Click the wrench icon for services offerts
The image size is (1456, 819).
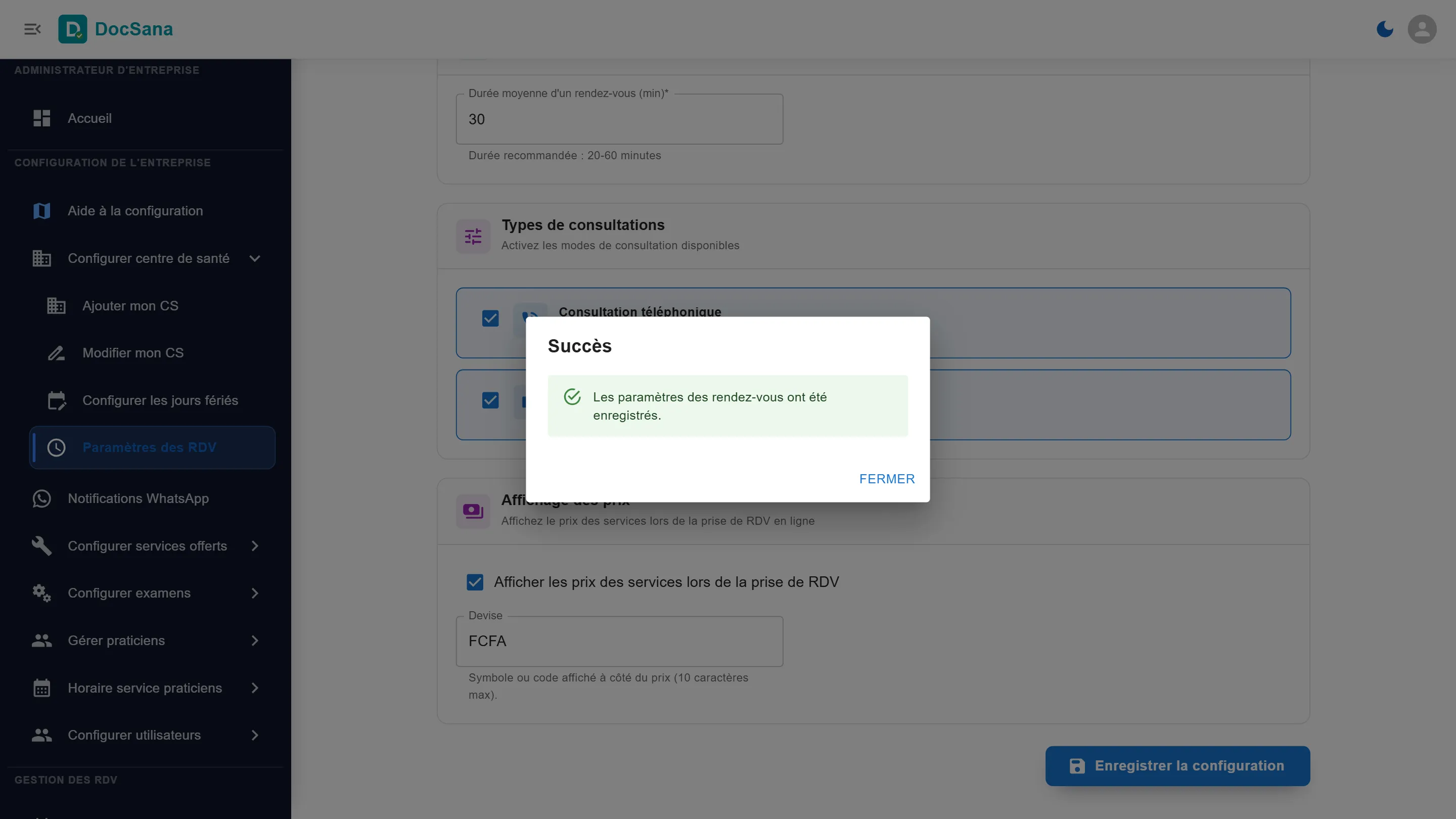click(x=42, y=546)
